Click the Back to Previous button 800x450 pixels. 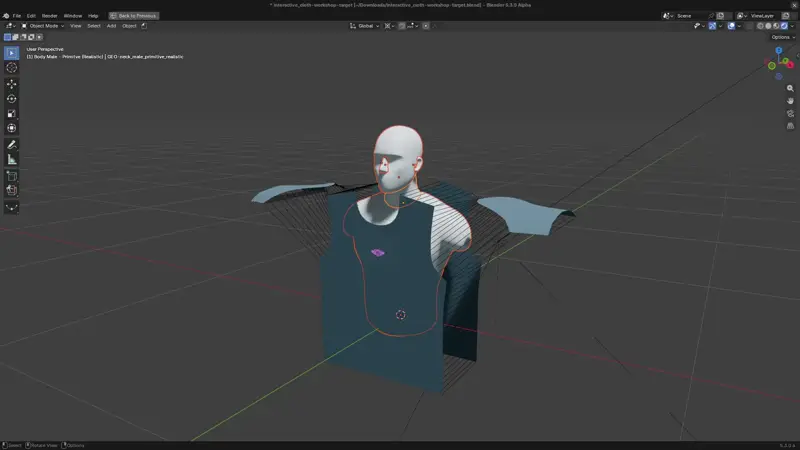(x=134, y=16)
